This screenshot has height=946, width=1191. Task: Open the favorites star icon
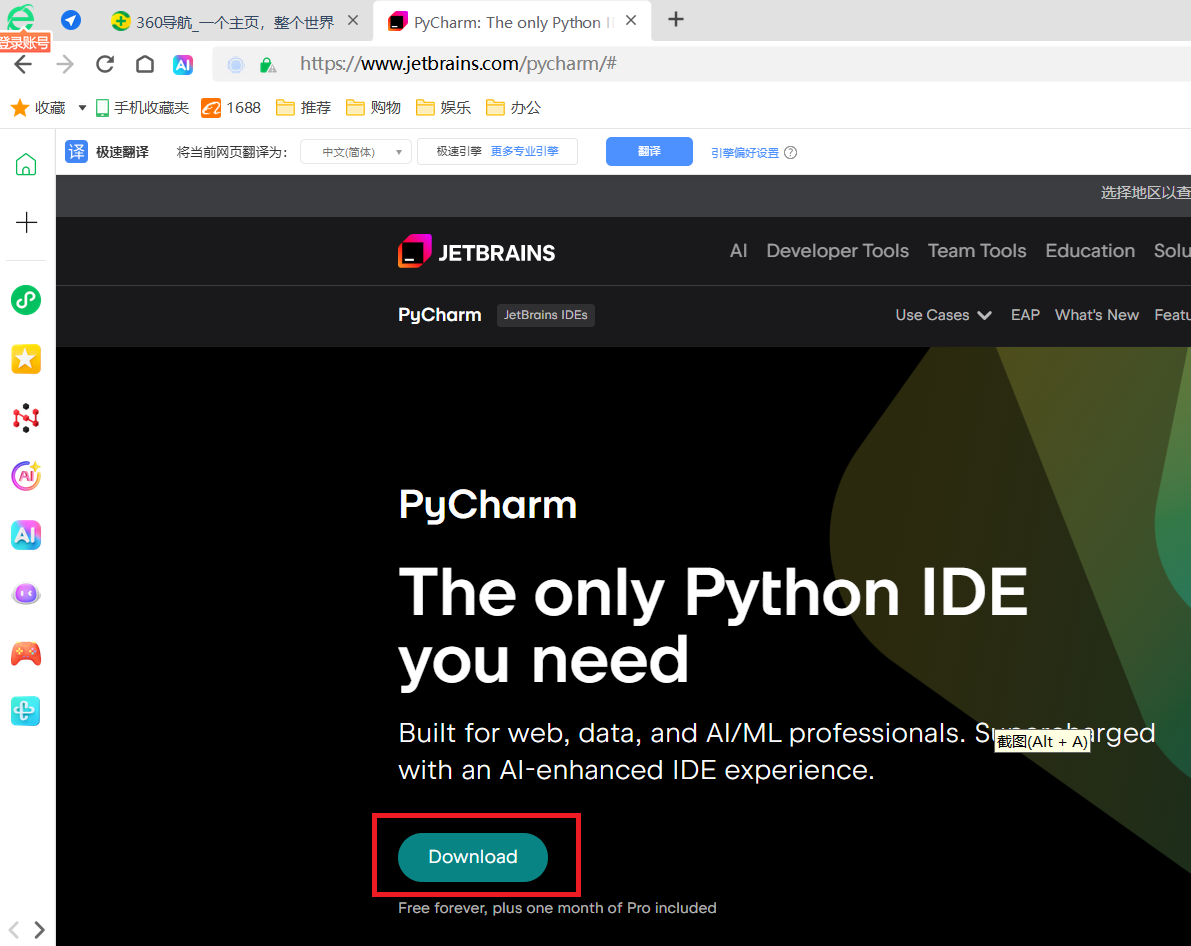click(20, 108)
